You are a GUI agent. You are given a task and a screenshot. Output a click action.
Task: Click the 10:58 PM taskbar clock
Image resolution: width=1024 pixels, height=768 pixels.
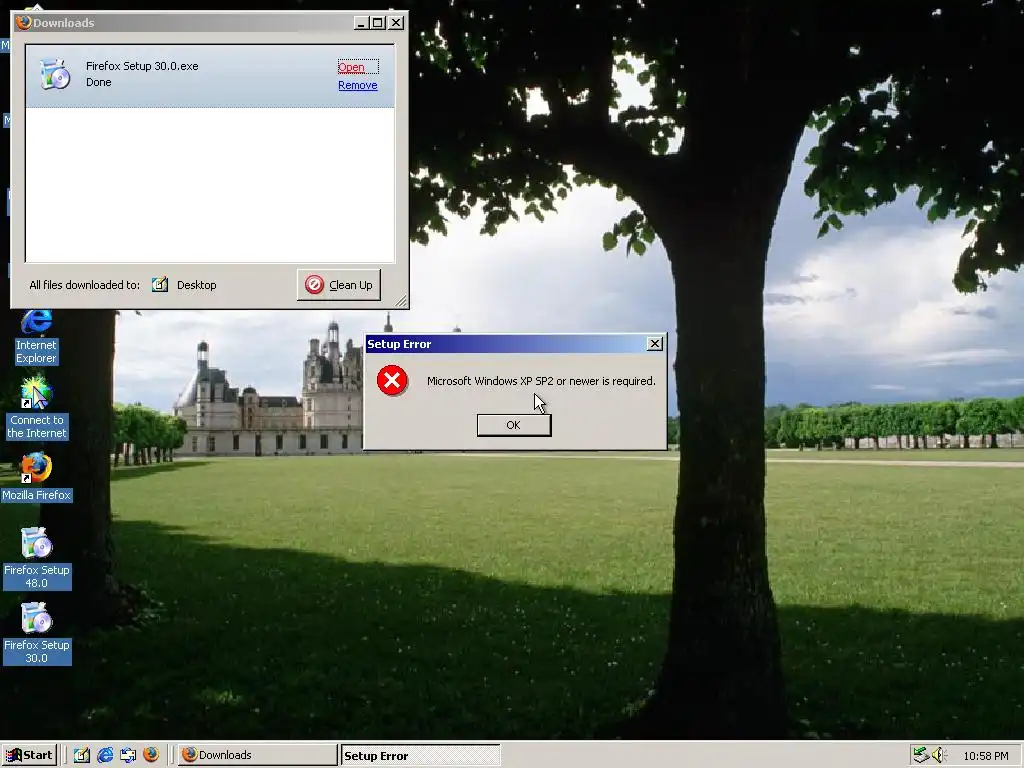click(985, 756)
